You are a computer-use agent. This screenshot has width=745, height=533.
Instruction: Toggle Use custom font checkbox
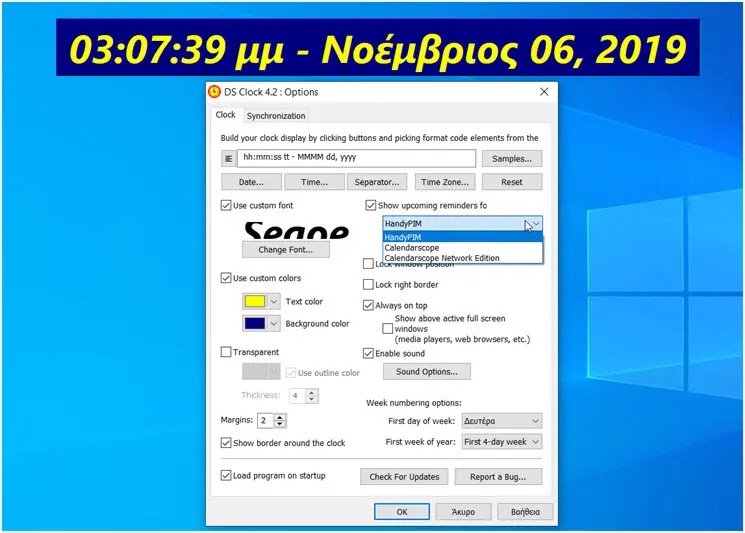226,205
